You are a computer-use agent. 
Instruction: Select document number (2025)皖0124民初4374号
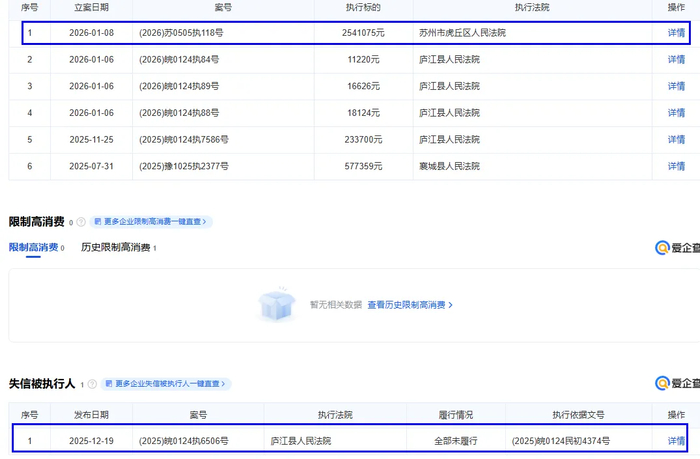pos(561,441)
